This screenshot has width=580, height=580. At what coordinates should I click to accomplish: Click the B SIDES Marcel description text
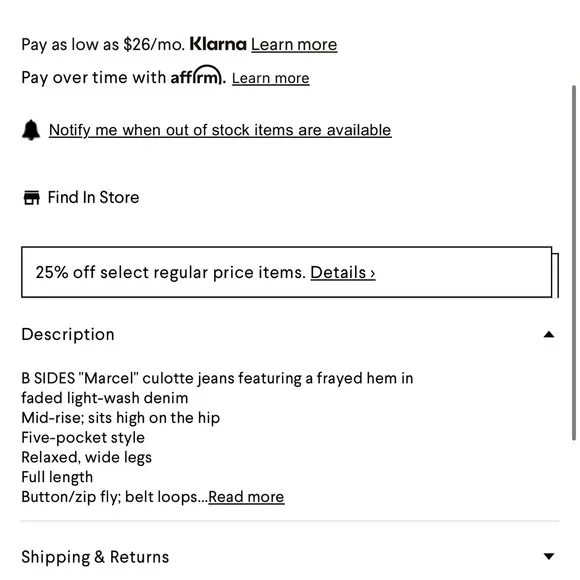tap(217, 388)
